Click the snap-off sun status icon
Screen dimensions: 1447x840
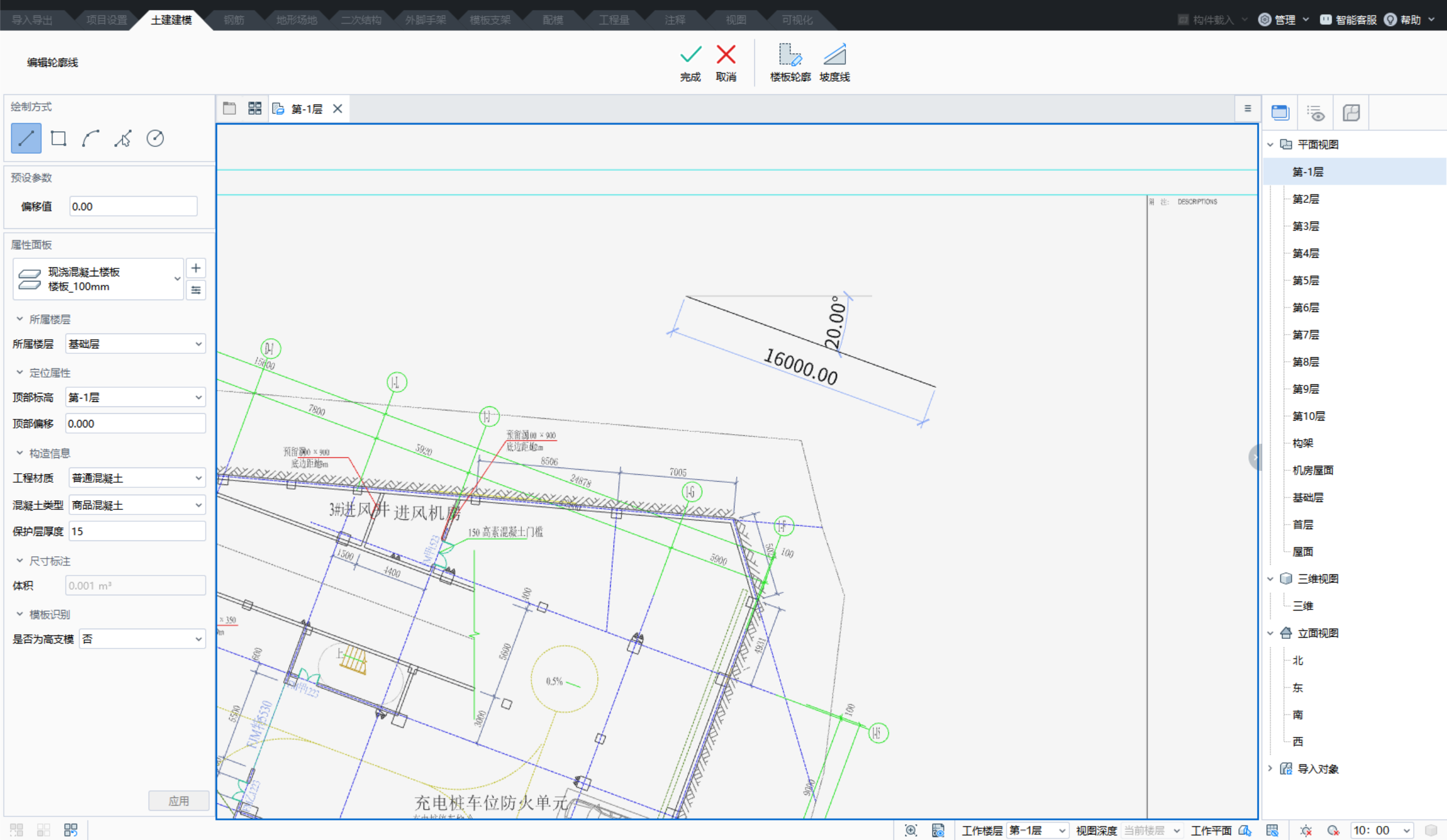pyautogui.click(x=1306, y=830)
